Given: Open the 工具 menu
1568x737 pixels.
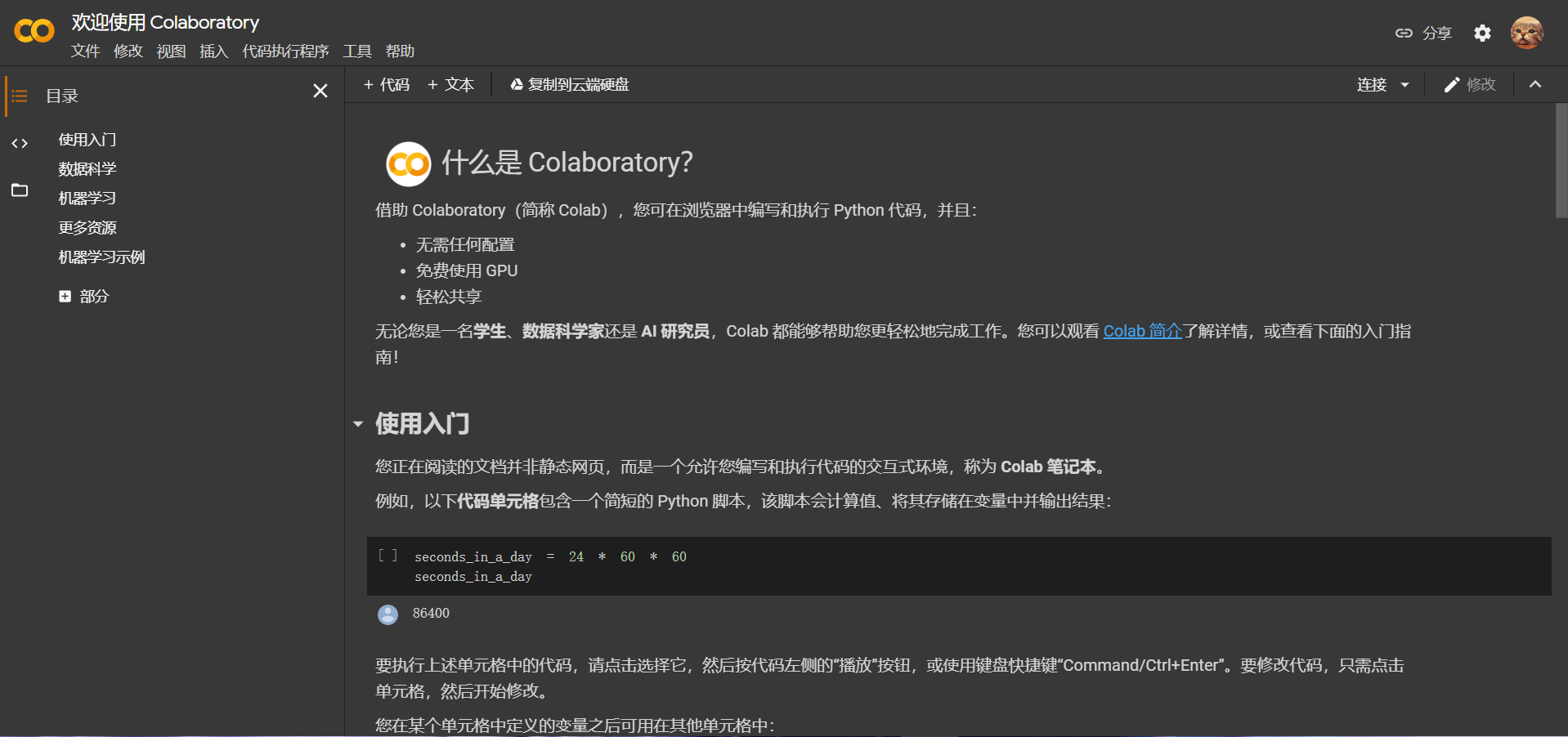Looking at the screenshot, I should [356, 51].
